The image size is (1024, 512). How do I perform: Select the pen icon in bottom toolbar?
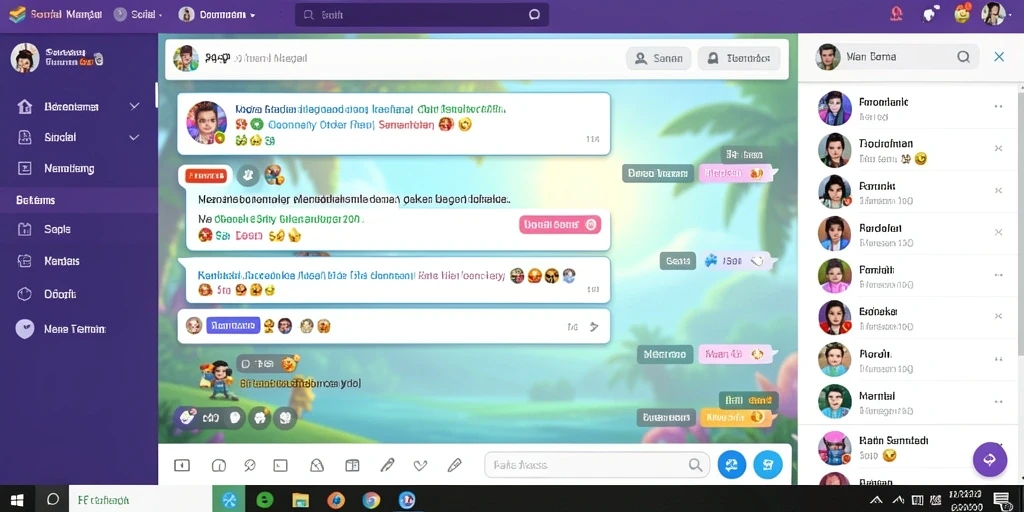(x=387, y=465)
